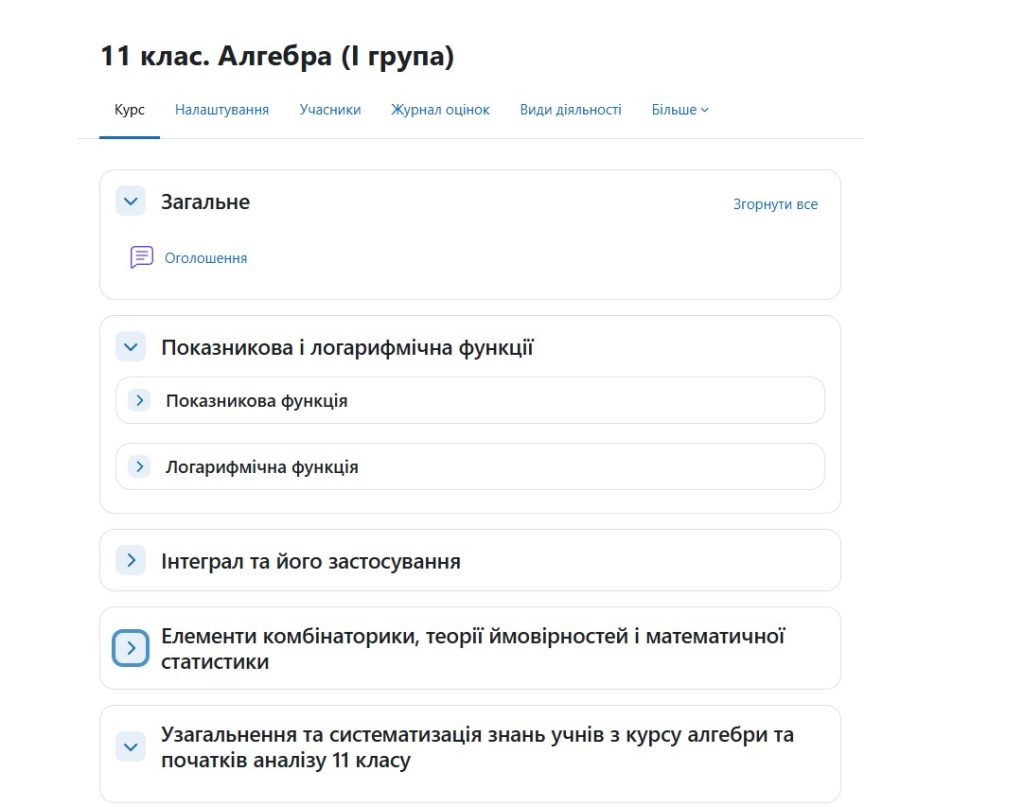The image size is (1024, 807).
Task: Expand the Показникова функція subsection chevron
Action: pos(140,401)
